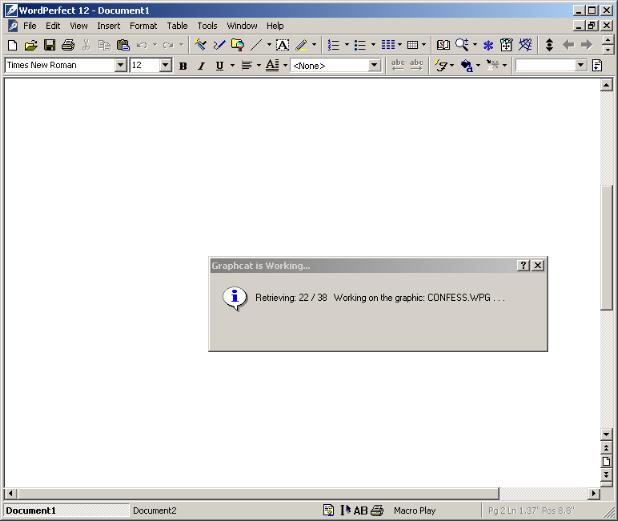Open the File menu
618x521 pixels.
tap(30, 26)
